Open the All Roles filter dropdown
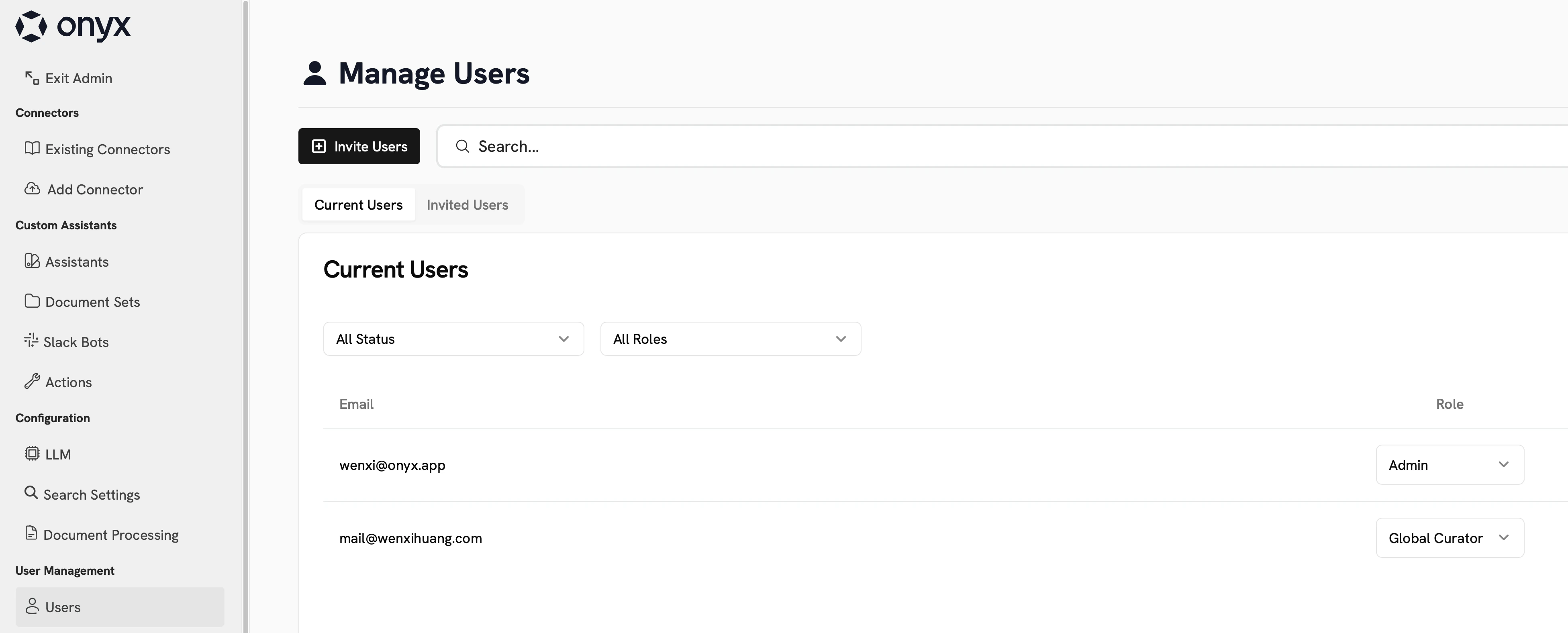 (730, 339)
